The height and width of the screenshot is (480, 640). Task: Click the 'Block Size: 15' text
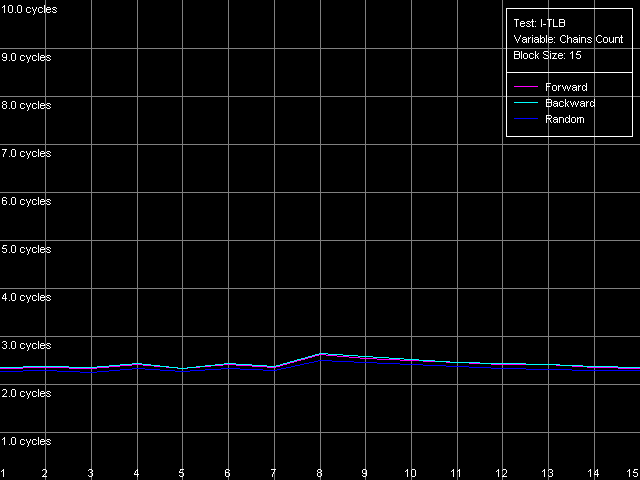click(x=547, y=55)
